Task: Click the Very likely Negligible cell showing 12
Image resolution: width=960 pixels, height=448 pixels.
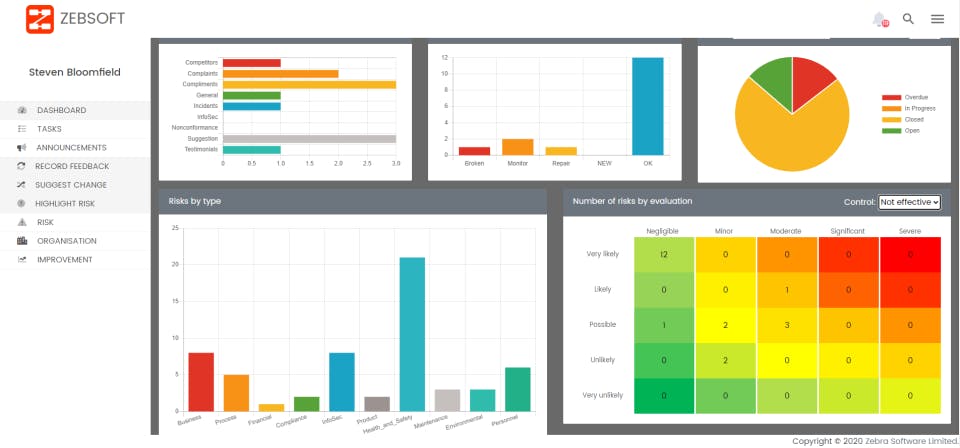Action: click(x=664, y=254)
